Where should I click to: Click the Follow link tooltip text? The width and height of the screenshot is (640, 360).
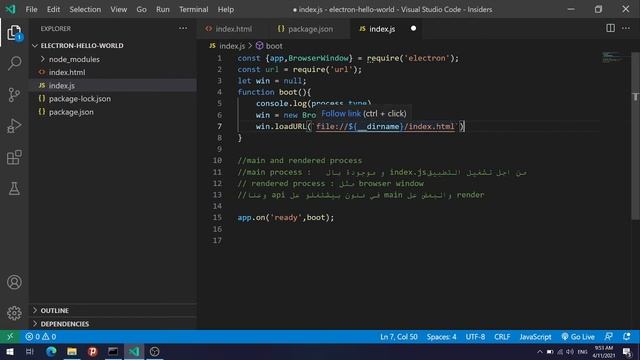[341, 113]
